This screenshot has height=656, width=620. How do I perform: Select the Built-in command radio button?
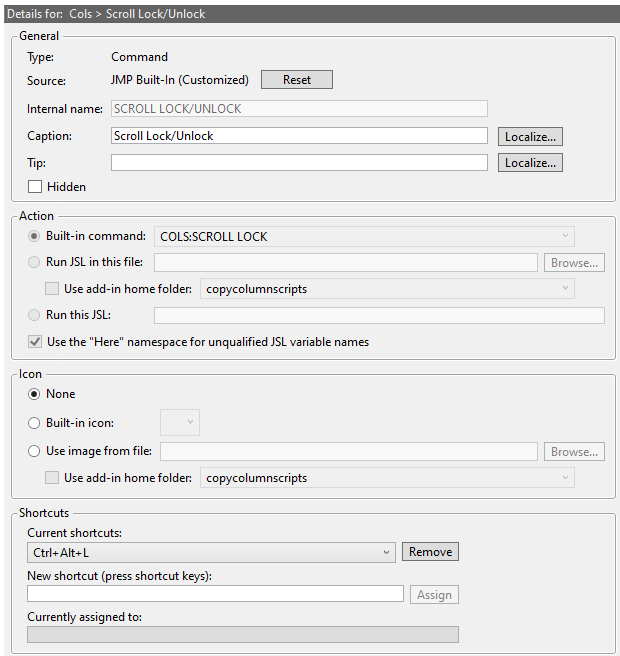35,237
